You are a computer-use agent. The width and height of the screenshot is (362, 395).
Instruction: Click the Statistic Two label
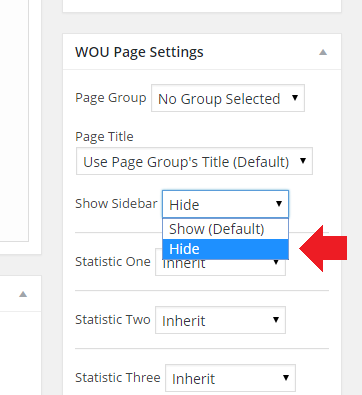113,320
